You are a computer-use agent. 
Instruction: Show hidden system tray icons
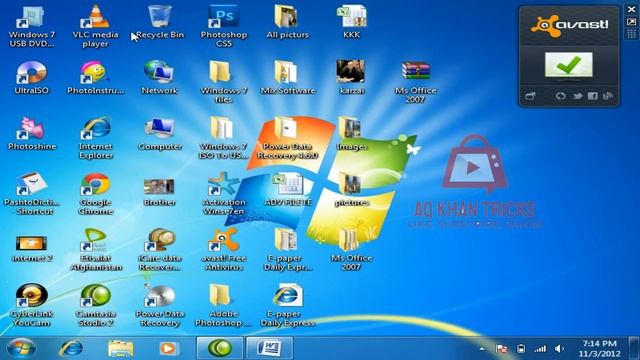[482, 349]
